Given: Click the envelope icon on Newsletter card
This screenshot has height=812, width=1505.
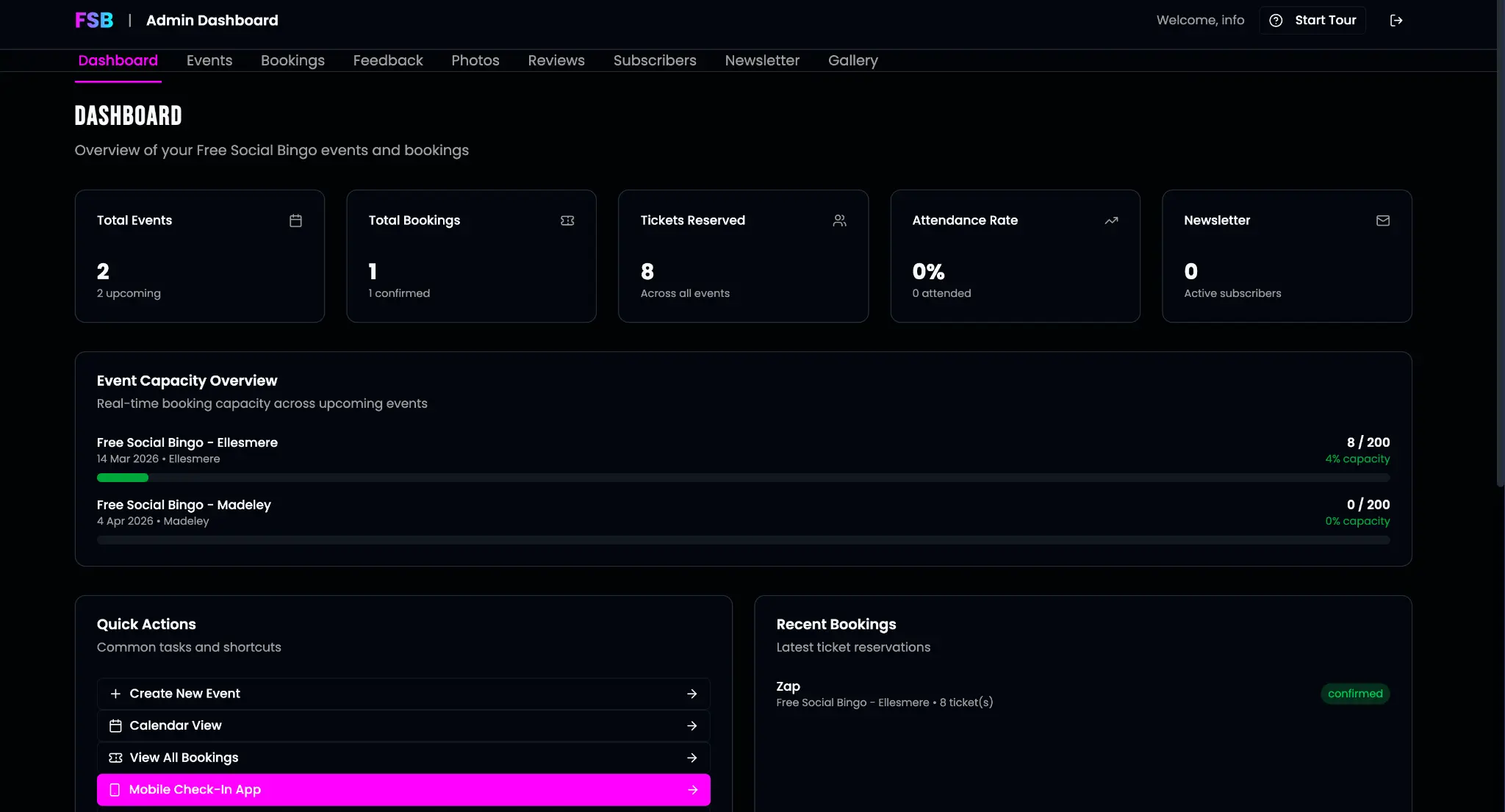Looking at the screenshot, I should pos(1382,220).
